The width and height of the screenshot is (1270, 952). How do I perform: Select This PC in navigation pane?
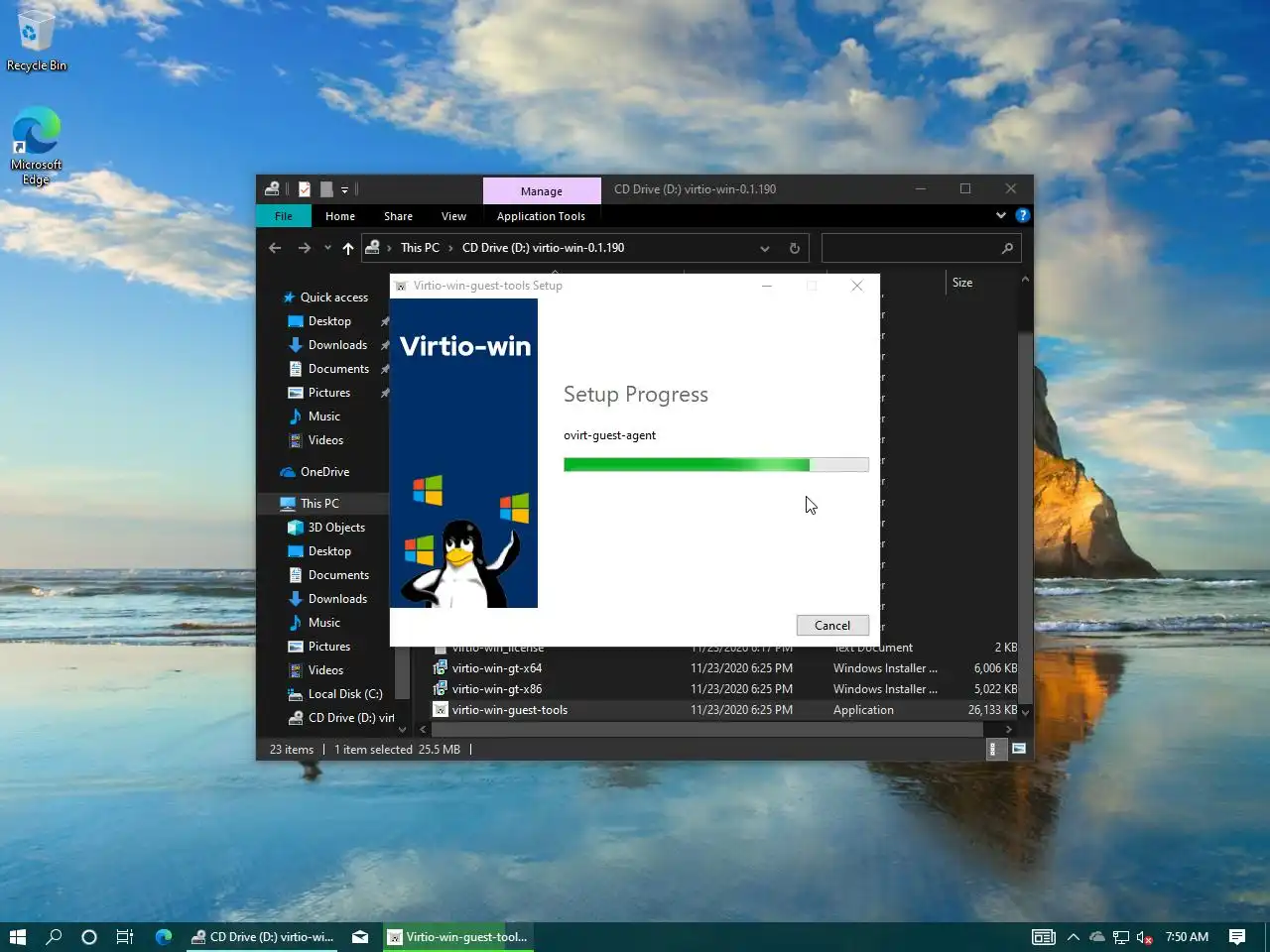[319, 504]
